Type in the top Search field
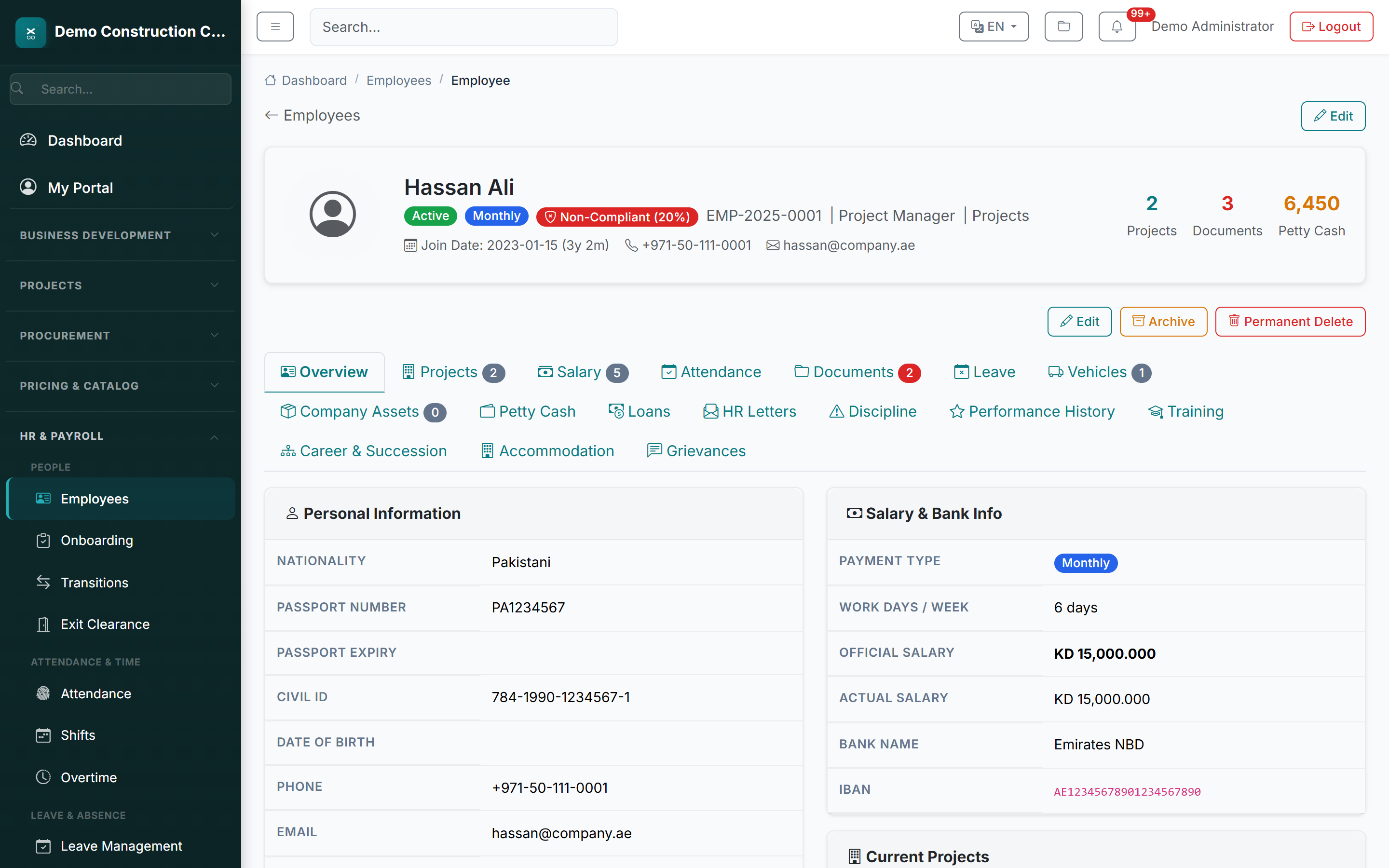The width and height of the screenshot is (1389, 868). (x=463, y=27)
